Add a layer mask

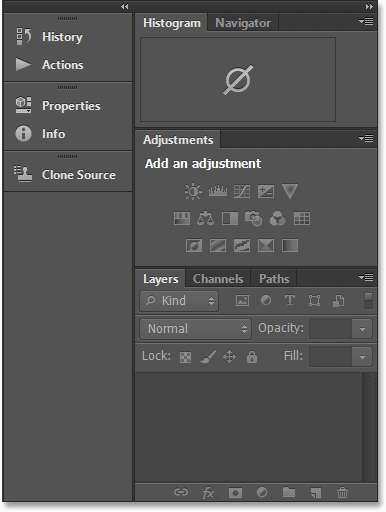(235, 493)
